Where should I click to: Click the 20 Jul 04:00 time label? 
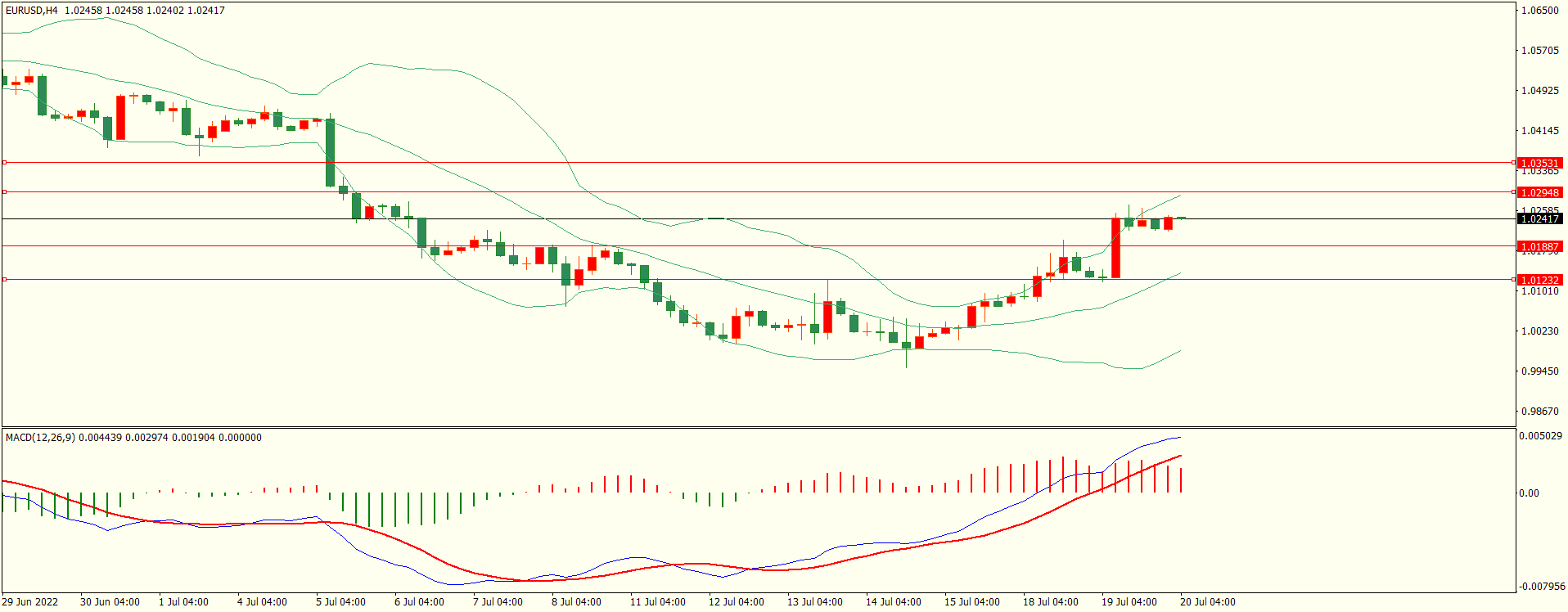coord(1208,602)
